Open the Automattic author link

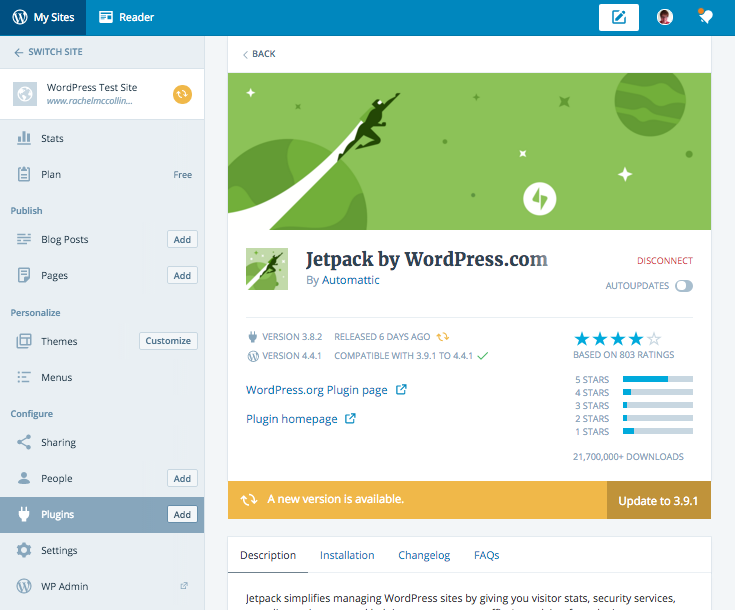point(351,280)
